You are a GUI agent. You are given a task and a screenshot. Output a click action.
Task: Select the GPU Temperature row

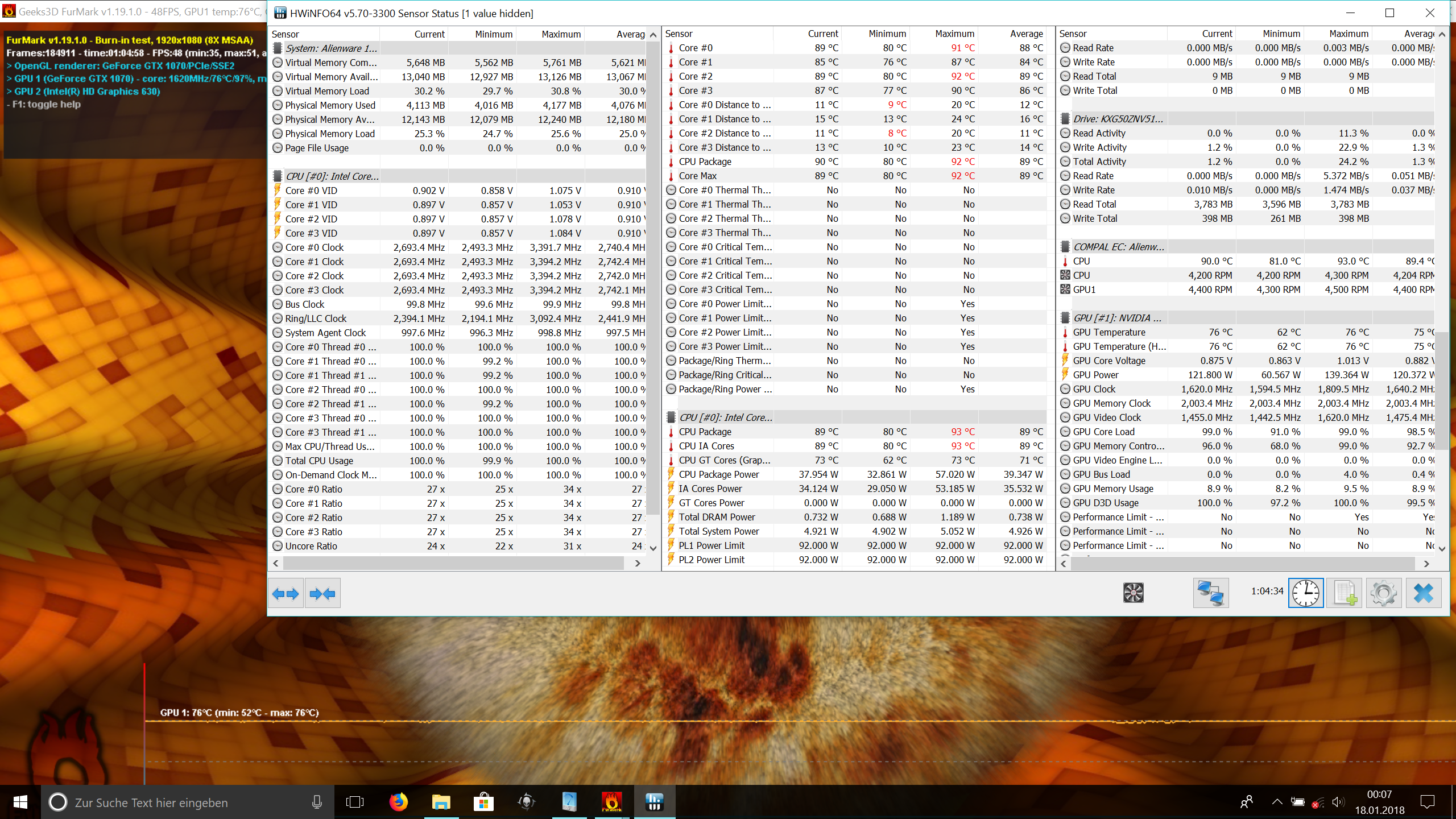tap(1247, 332)
